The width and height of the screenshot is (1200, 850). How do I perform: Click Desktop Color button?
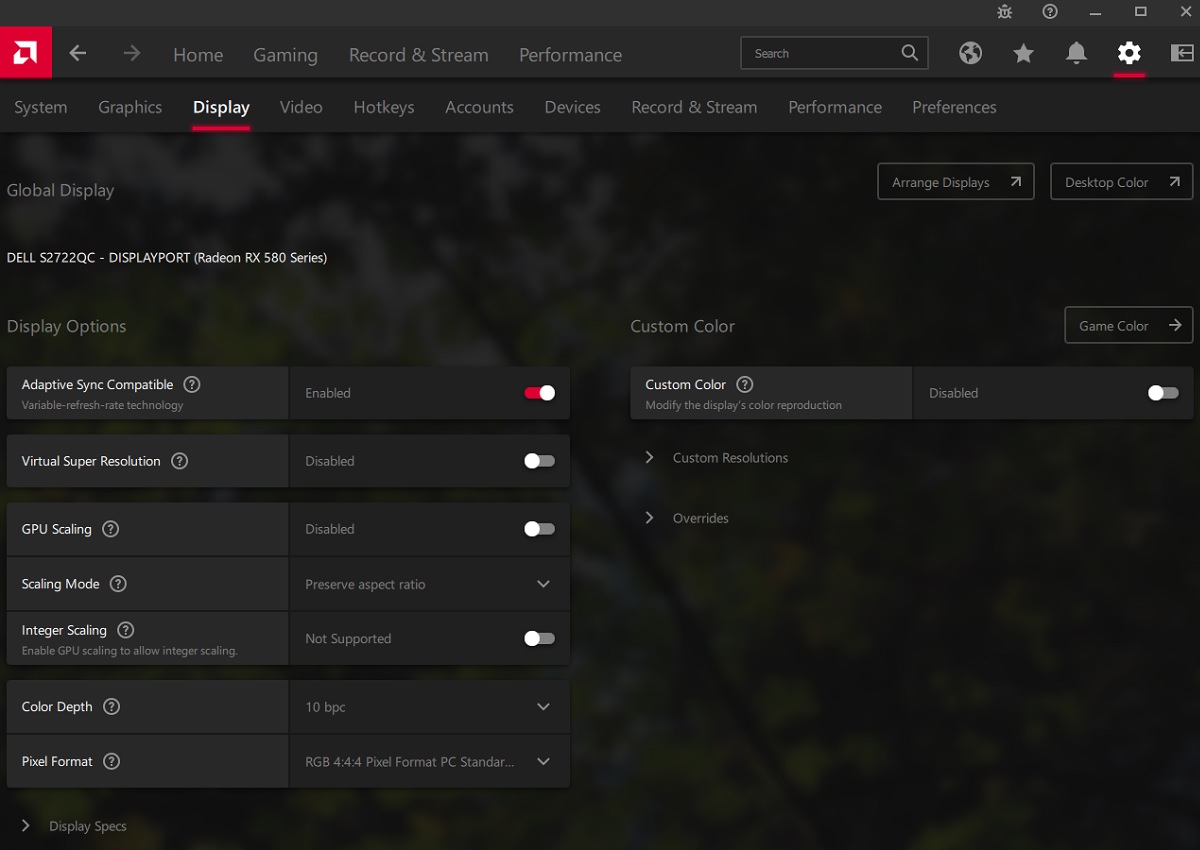point(1121,182)
